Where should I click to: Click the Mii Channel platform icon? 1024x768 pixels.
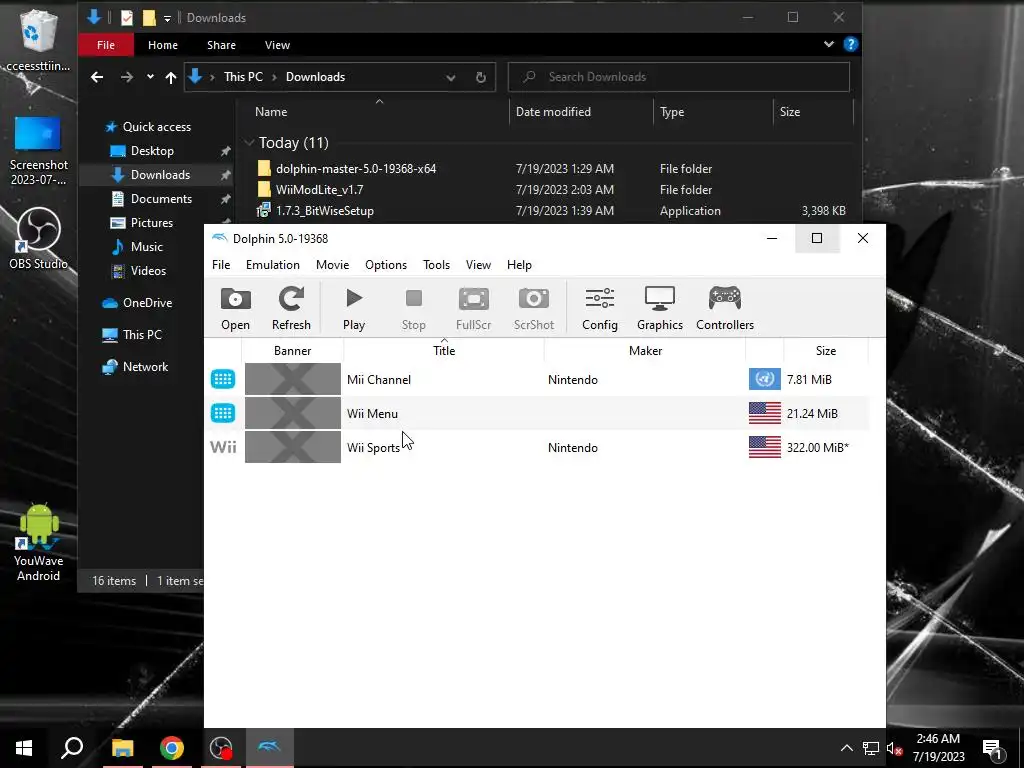point(223,379)
